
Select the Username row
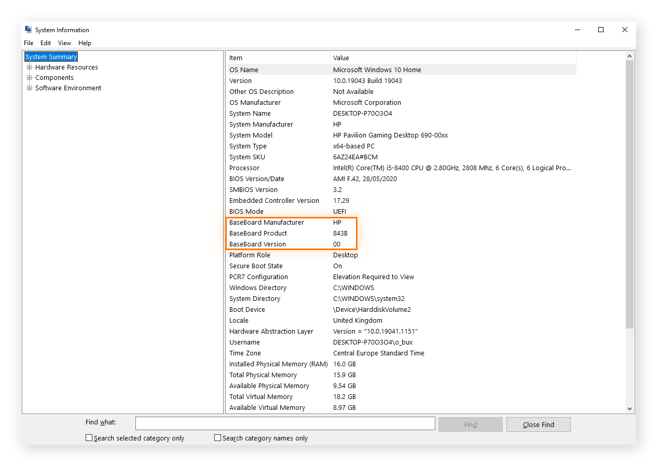coord(402,343)
